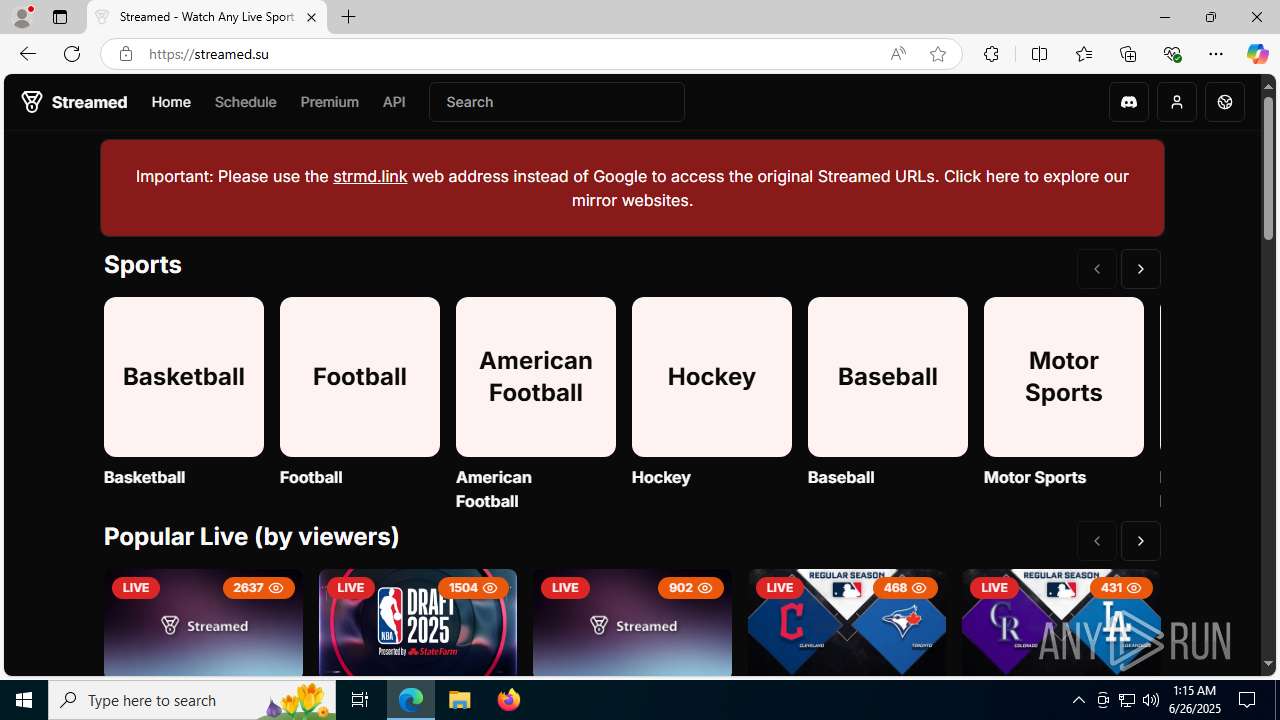Watch Cleveland vs Toronto live game
Viewport: 1280px width, 720px height.
[x=847, y=623]
